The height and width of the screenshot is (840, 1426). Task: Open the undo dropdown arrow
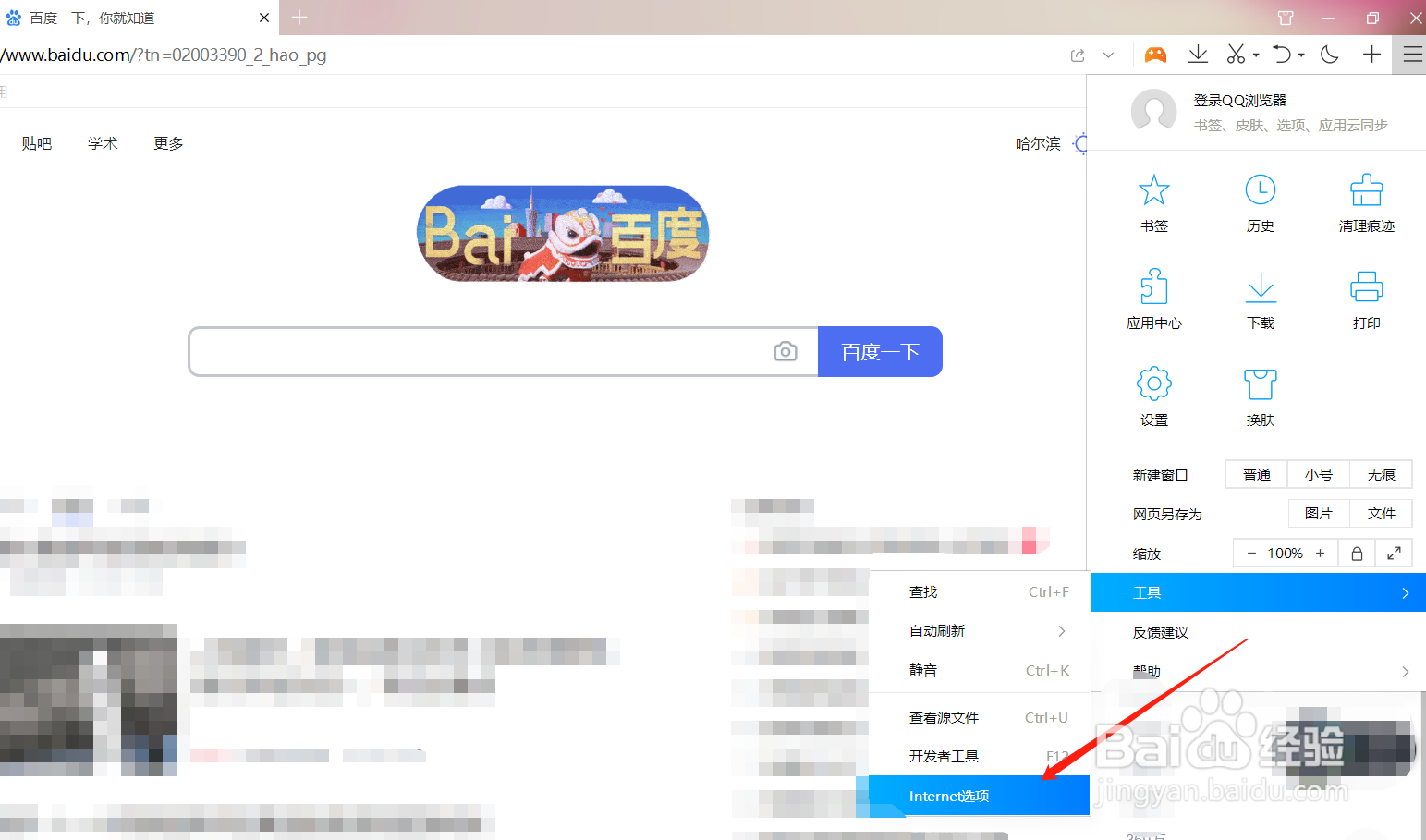(1301, 55)
